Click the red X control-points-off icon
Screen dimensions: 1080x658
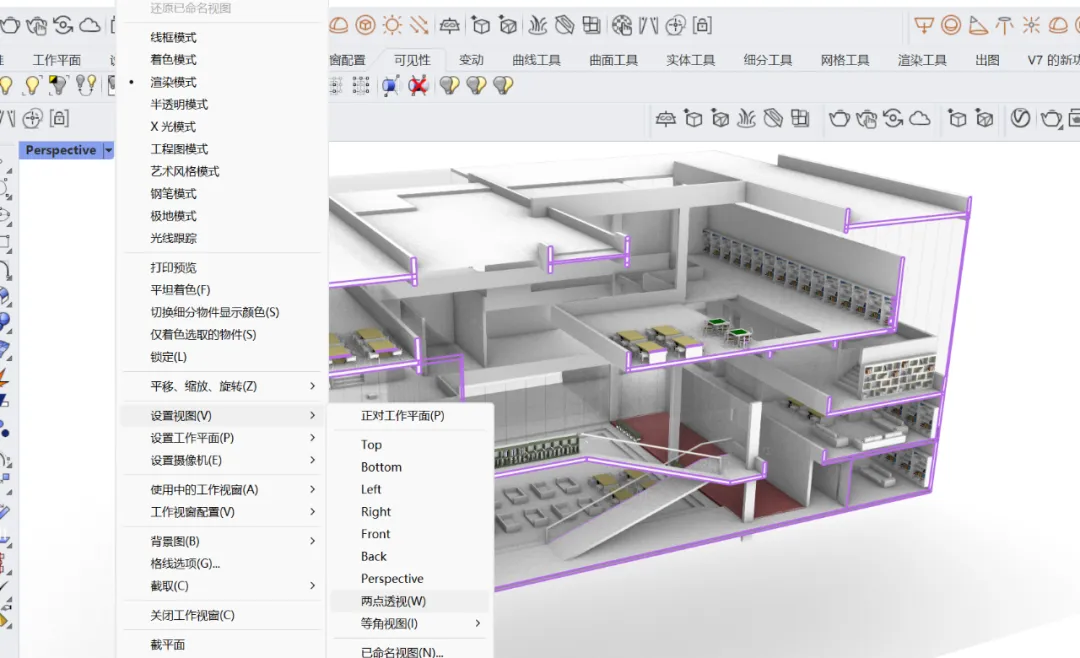417,85
